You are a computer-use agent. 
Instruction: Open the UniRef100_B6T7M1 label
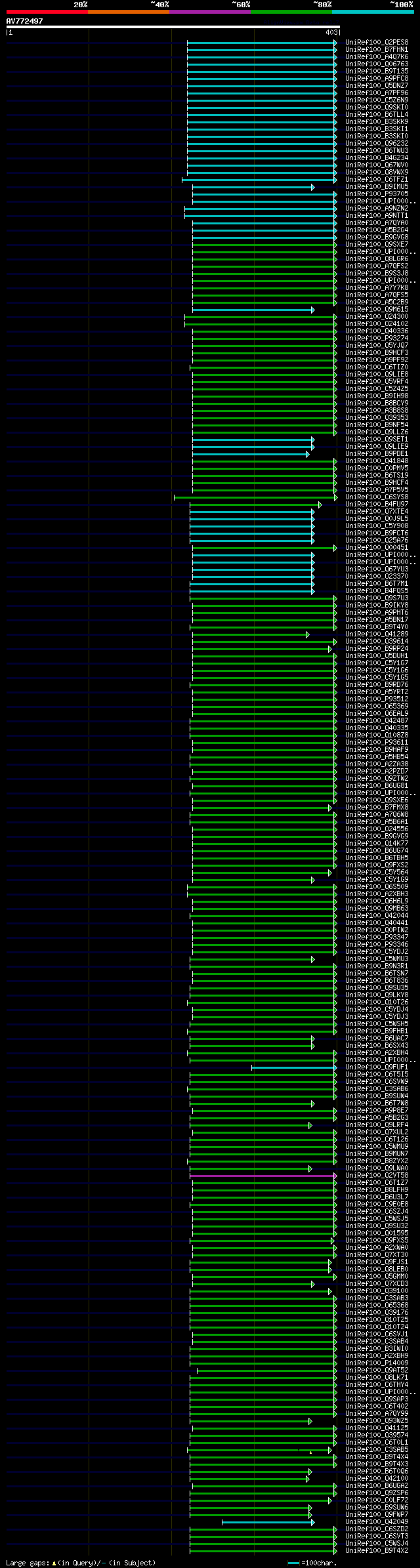[x=377, y=584]
